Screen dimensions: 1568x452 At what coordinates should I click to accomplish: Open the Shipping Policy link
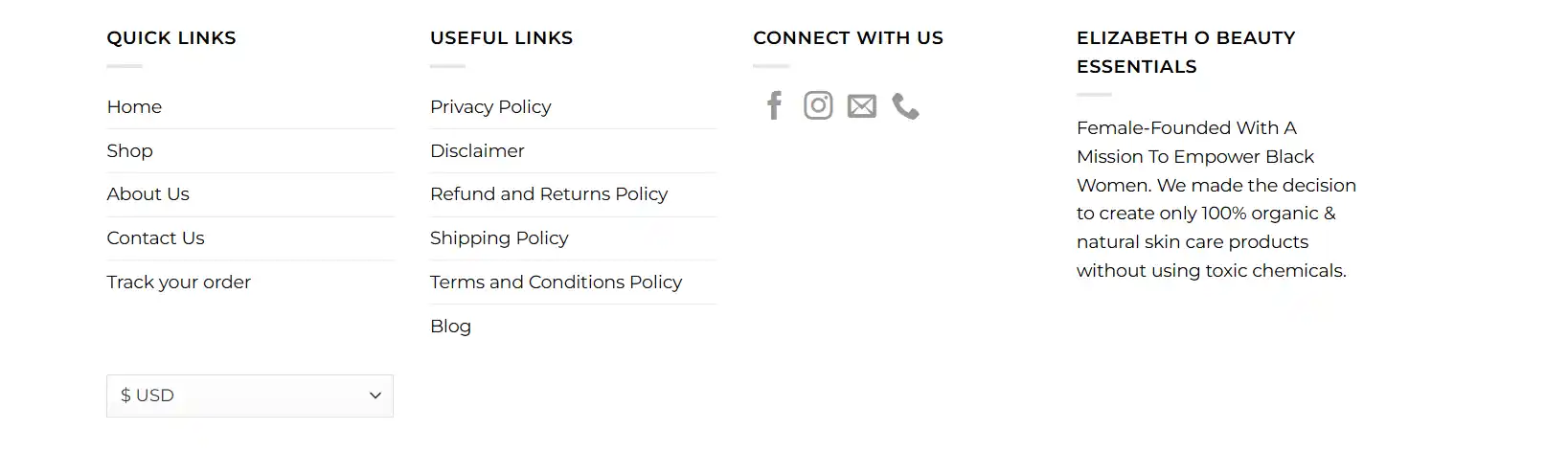pyautogui.click(x=499, y=237)
